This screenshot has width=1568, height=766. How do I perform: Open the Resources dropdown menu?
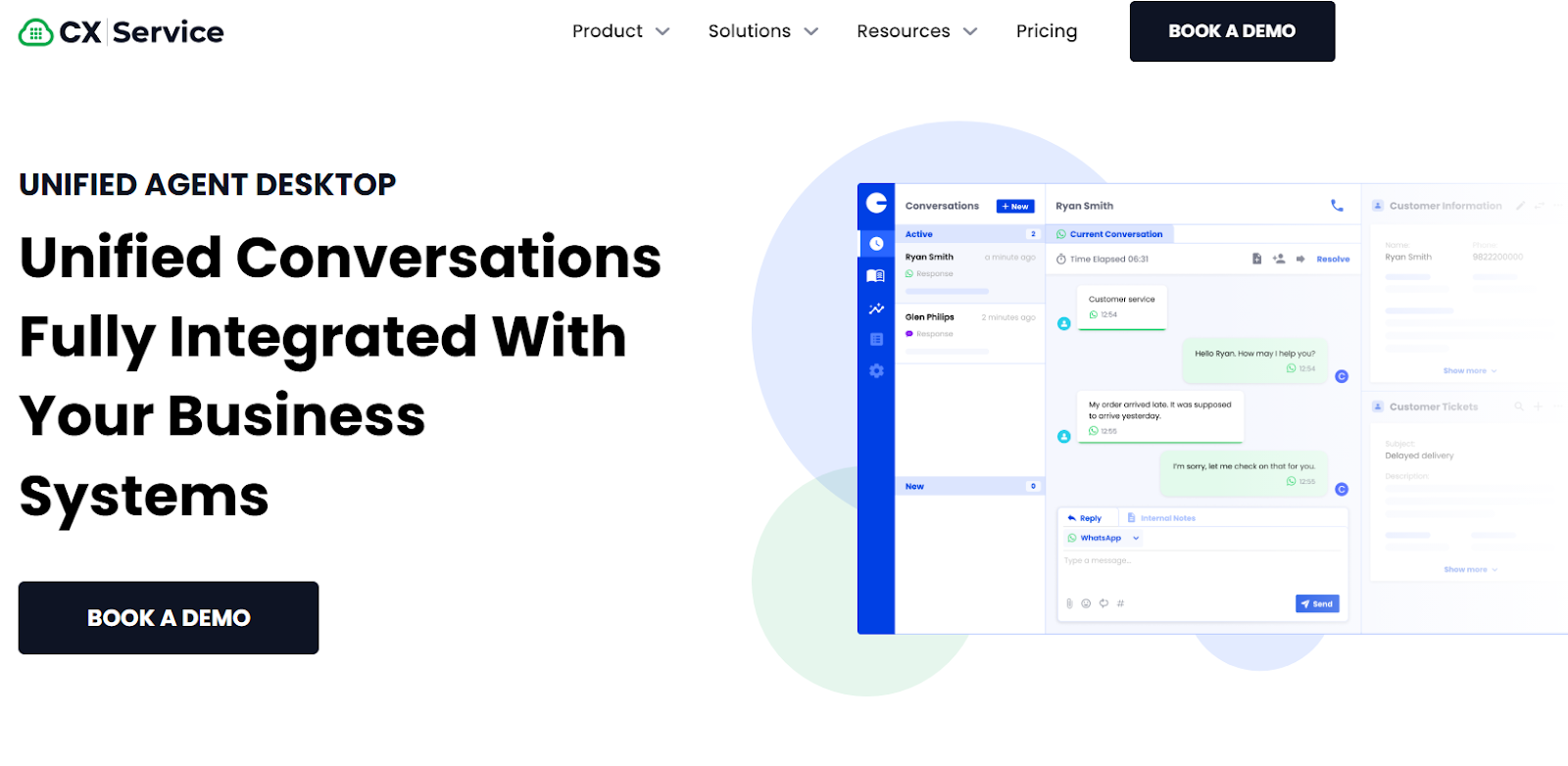916,31
